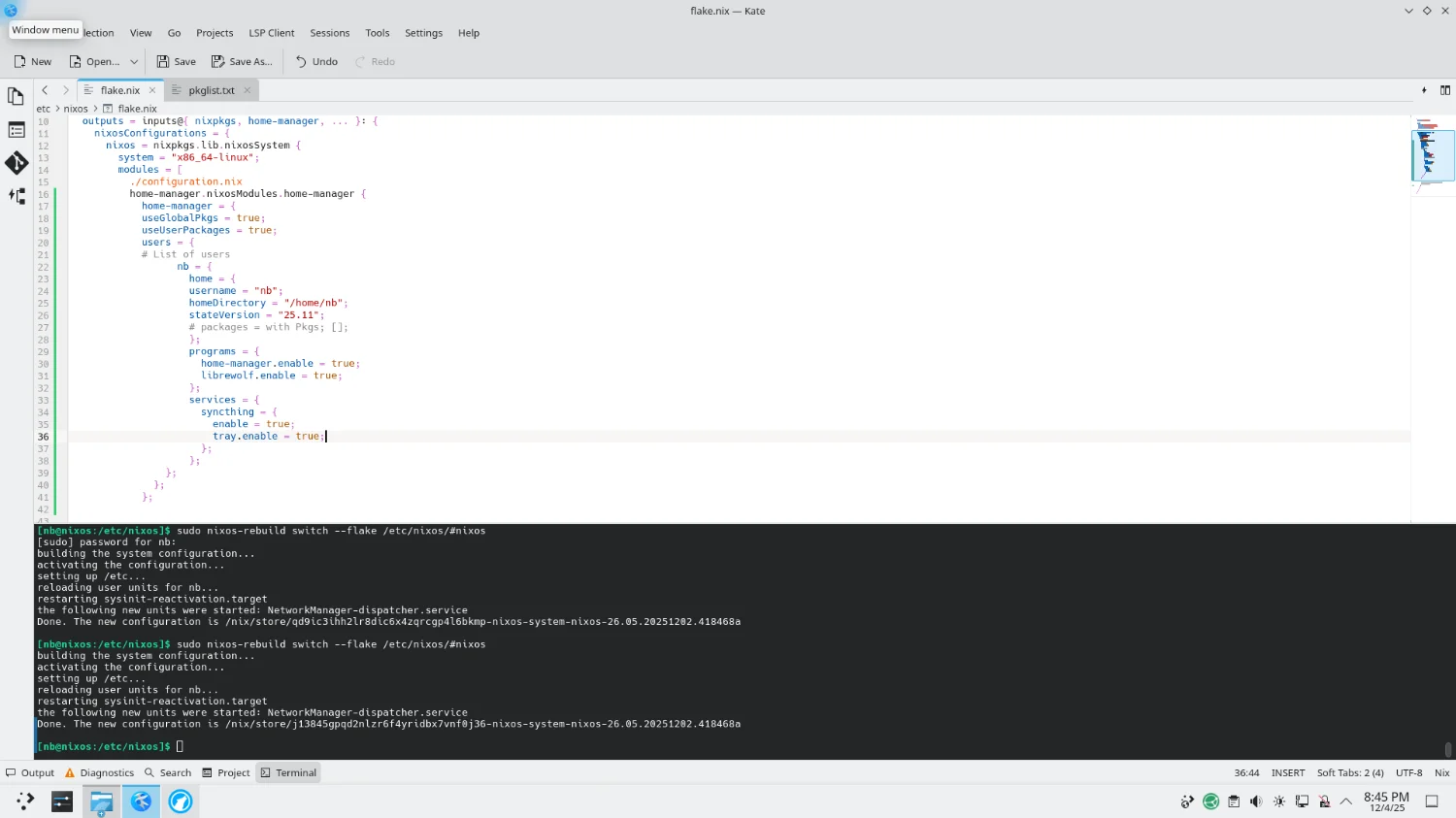Image resolution: width=1456 pixels, height=818 pixels.
Task: Show the LSP symbol outline panel
Action: [x=16, y=196]
